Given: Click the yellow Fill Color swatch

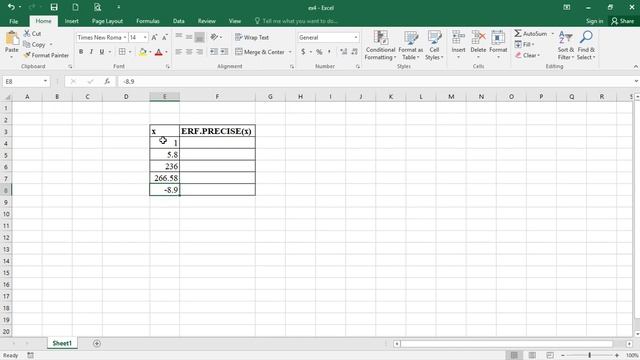Looking at the screenshot, I should [142, 52].
